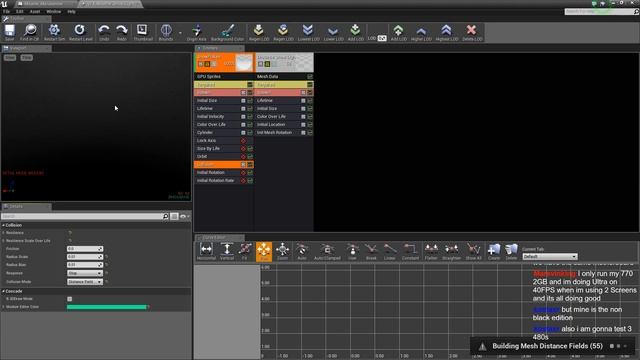
Task: Set curve tangent to Break
Action: coord(371,251)
